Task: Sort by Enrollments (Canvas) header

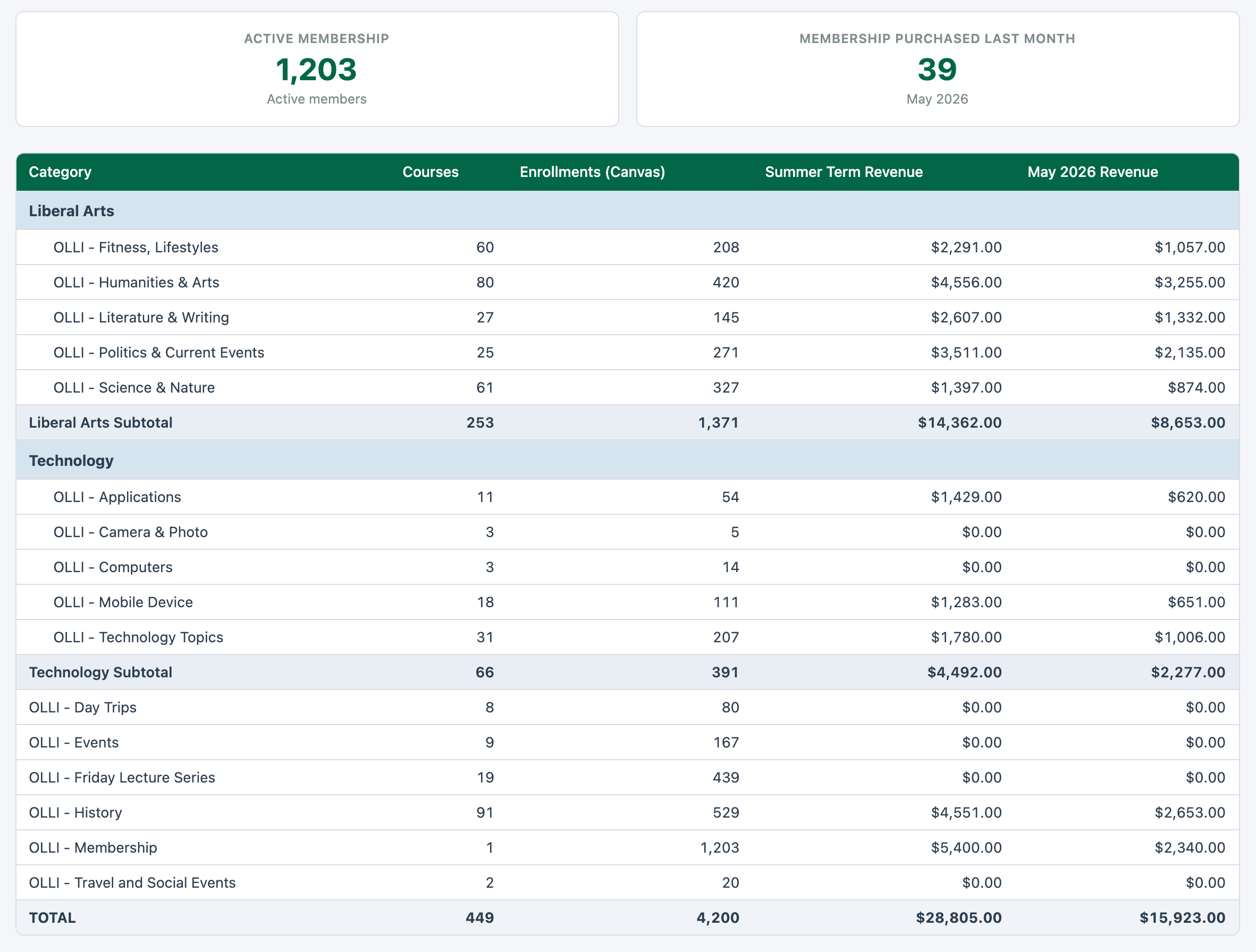Action: 592,172
